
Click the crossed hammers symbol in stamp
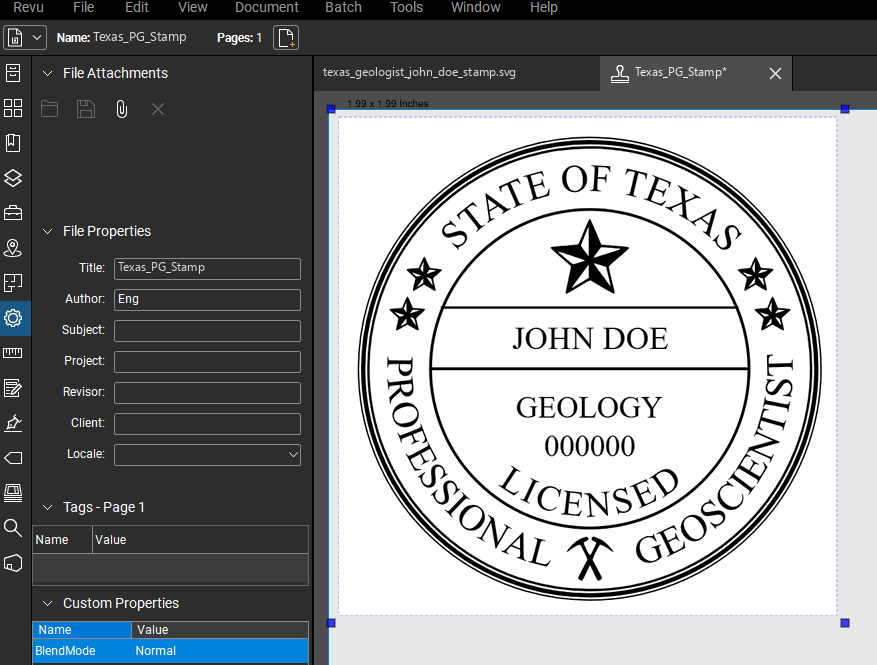tap(590, 558)
